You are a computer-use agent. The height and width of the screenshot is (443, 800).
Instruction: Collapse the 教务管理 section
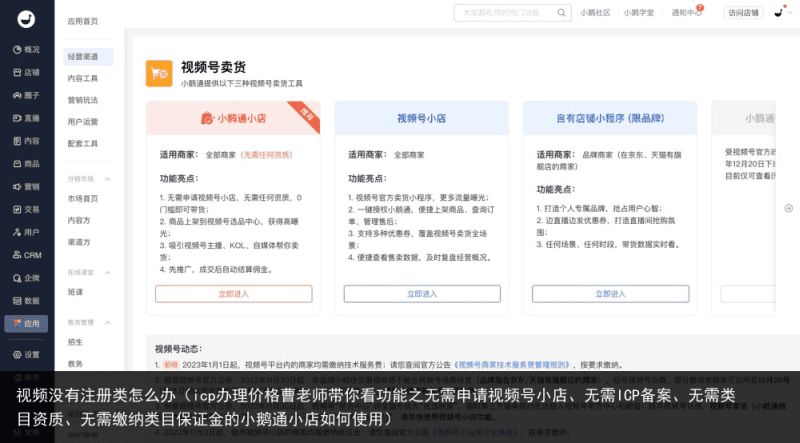coord(108,323)
